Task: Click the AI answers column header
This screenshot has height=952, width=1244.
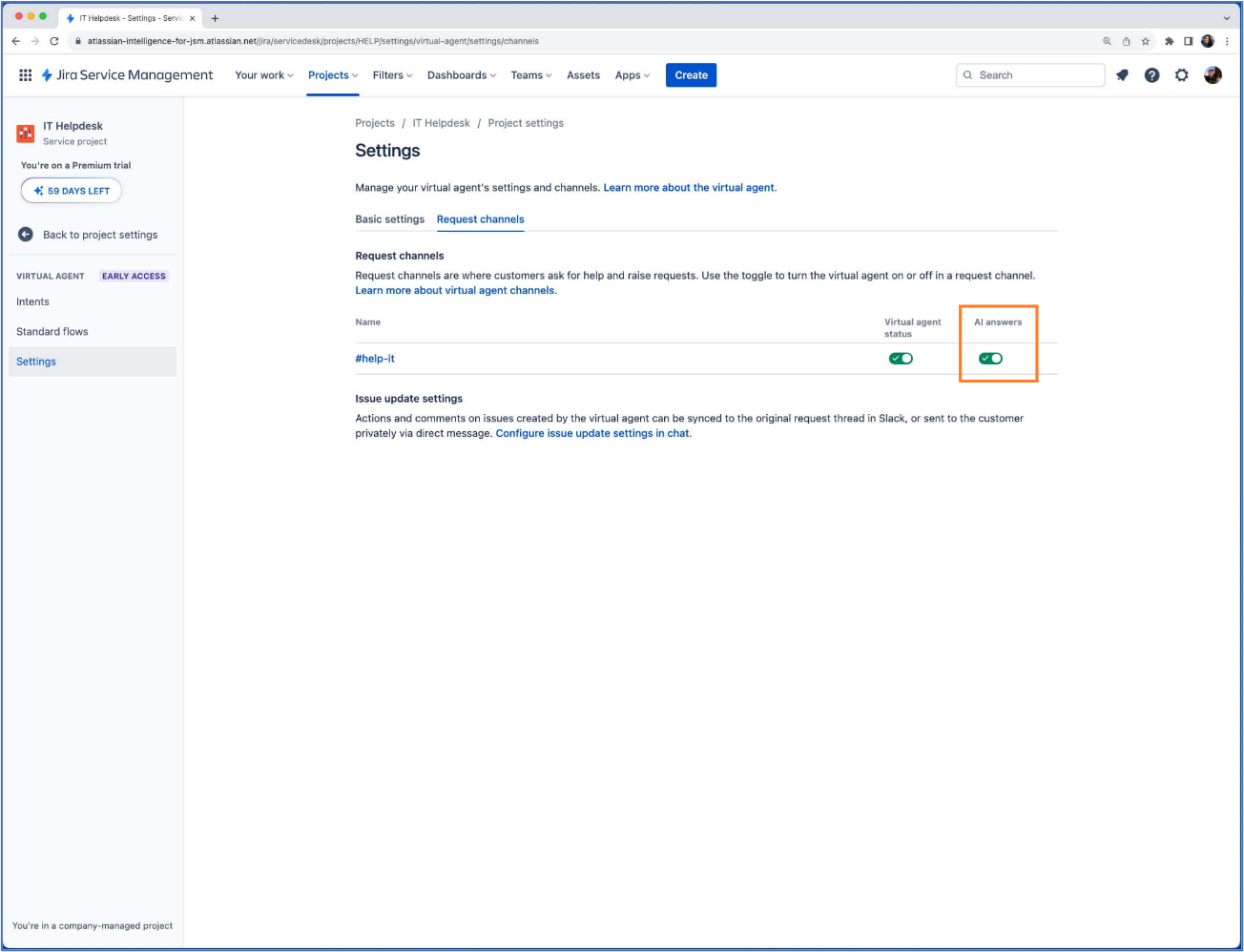Action: click(998, 322)
